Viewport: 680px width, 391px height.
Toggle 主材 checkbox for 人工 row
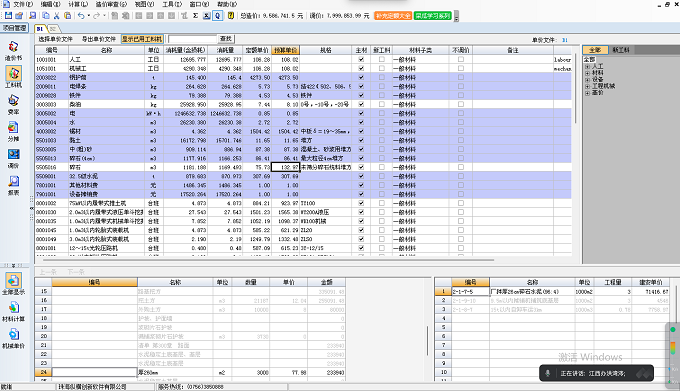[361, 59]
